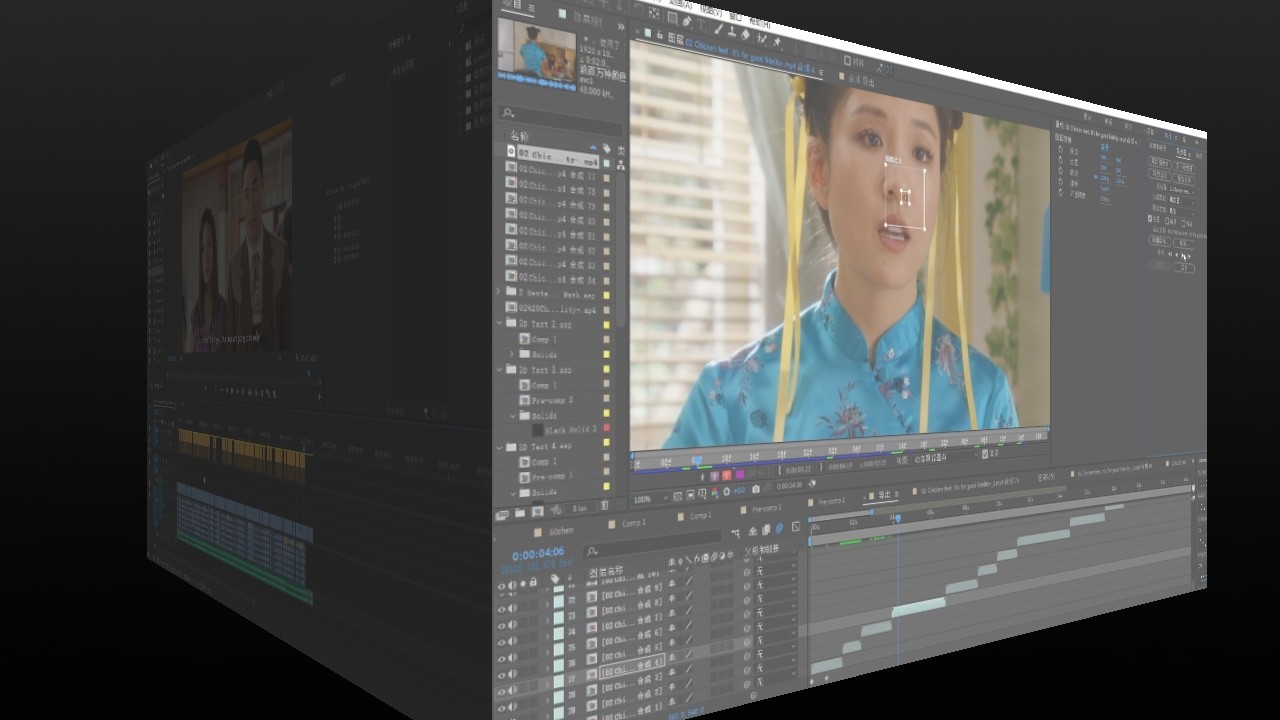
Task: Open the 100% zoom dropdown below viewer
Action: click(x=651, y=499)
